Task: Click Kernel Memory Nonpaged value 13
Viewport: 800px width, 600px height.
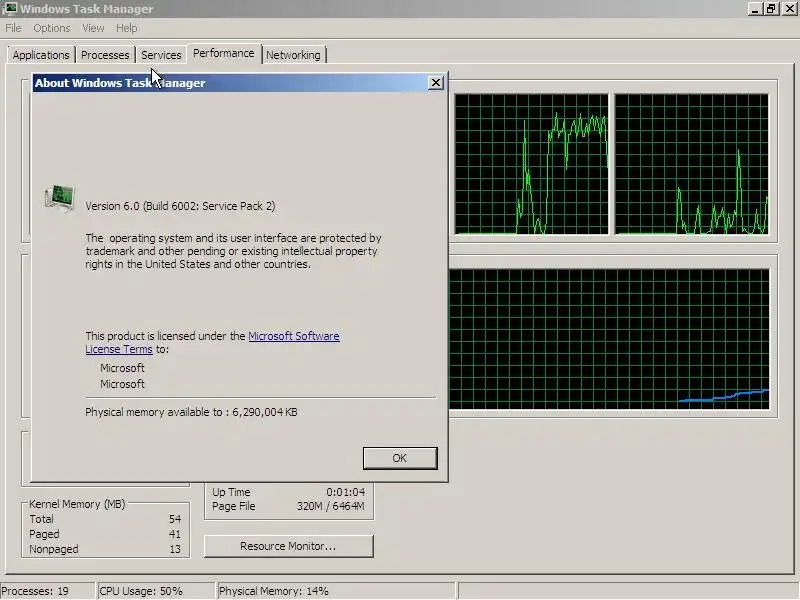Action: tap(175, 549)
